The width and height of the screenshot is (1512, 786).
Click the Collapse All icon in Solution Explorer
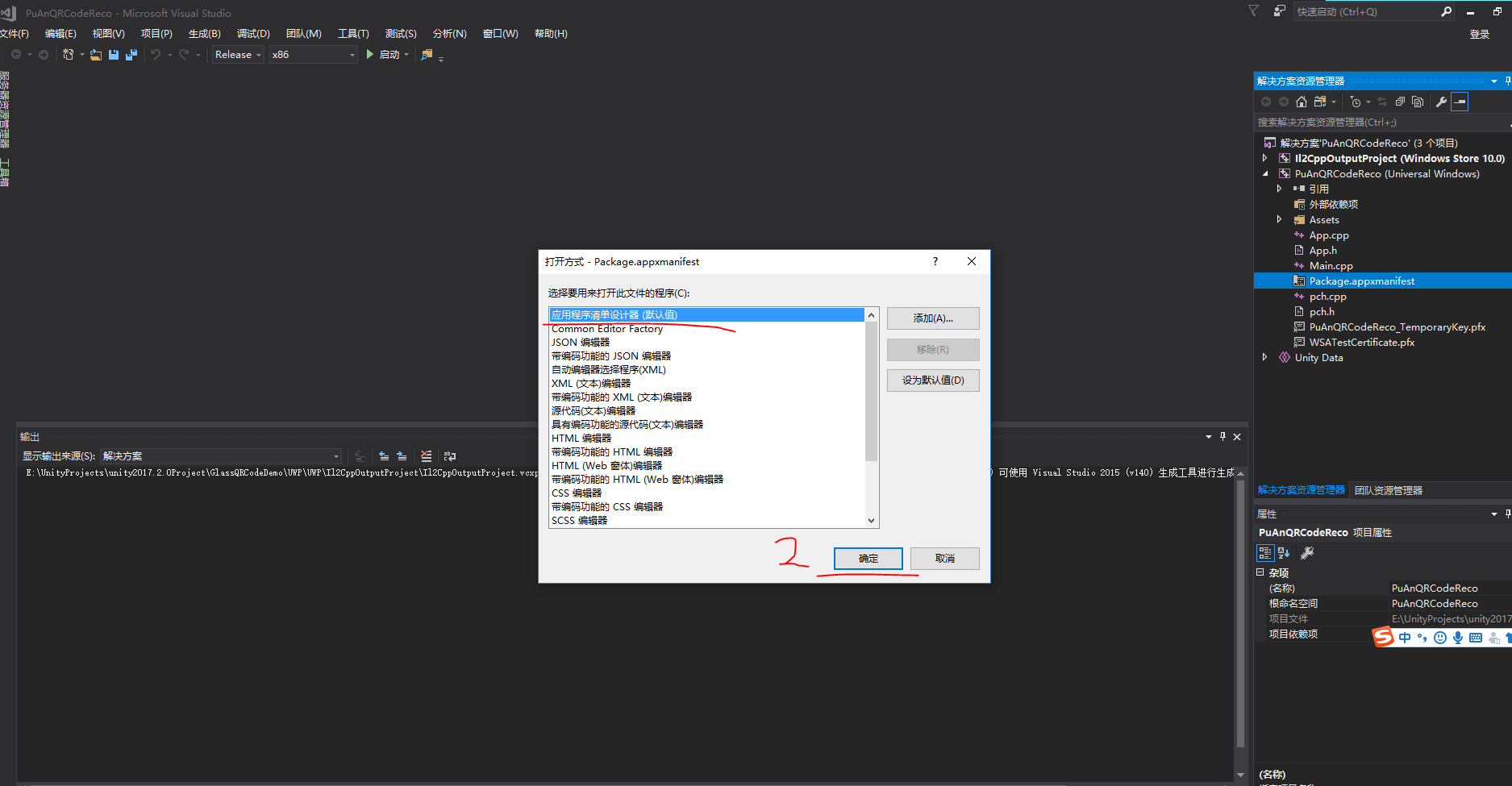pos(1400,102)
